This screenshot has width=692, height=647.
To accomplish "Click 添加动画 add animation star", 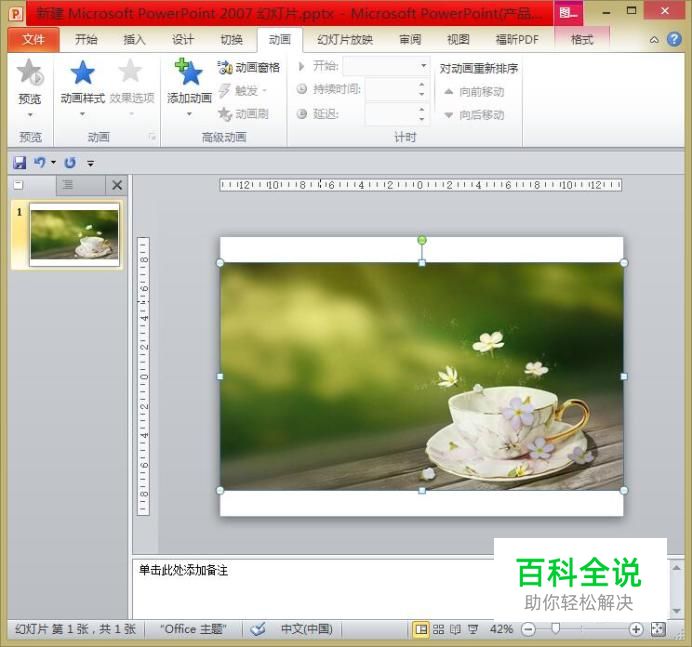I will click(x=189, y=72).
